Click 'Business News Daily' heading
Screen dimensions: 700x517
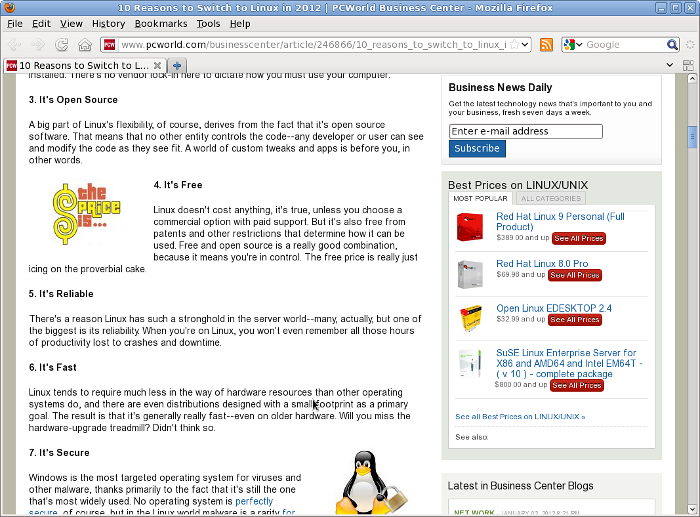tap(500, 88)
